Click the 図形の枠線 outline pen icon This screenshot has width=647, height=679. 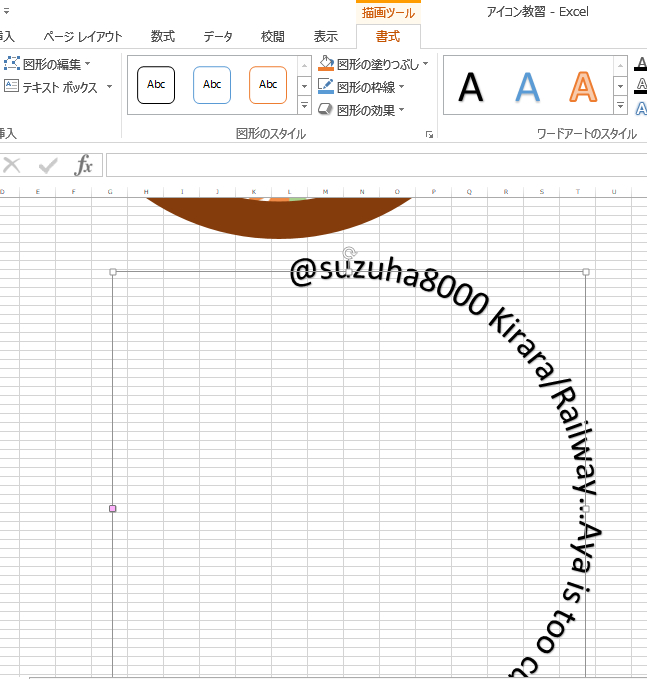326,86
